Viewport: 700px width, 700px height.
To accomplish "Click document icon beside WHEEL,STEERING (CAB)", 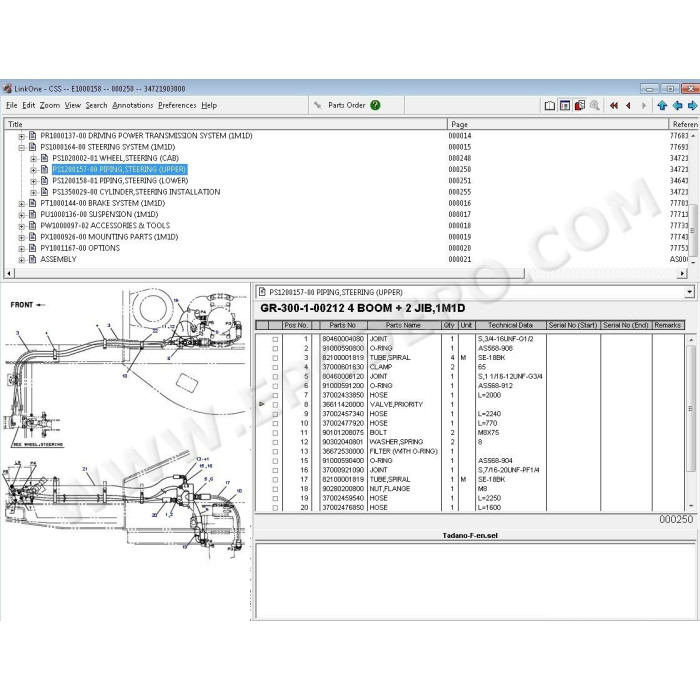I will pyautogui.click(x=44, y=158).
